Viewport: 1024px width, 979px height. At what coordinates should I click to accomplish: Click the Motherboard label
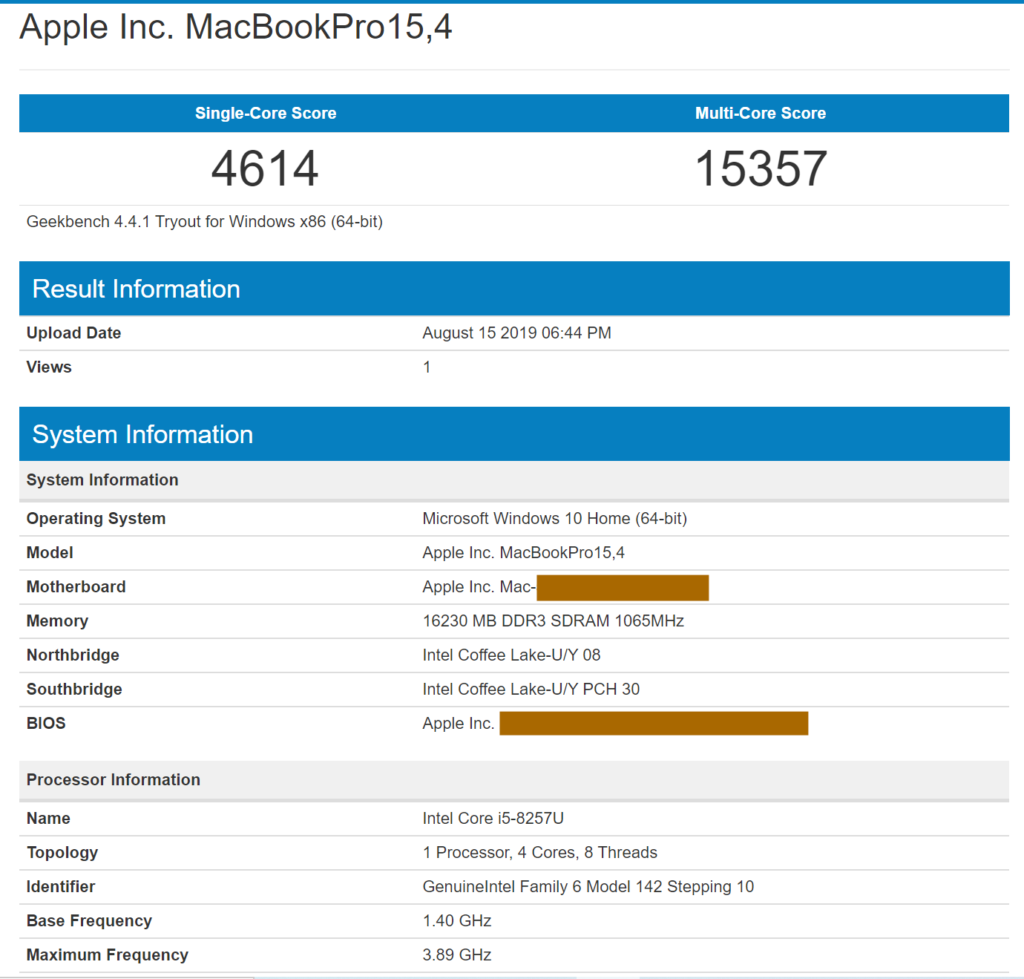tap(76, 586)
